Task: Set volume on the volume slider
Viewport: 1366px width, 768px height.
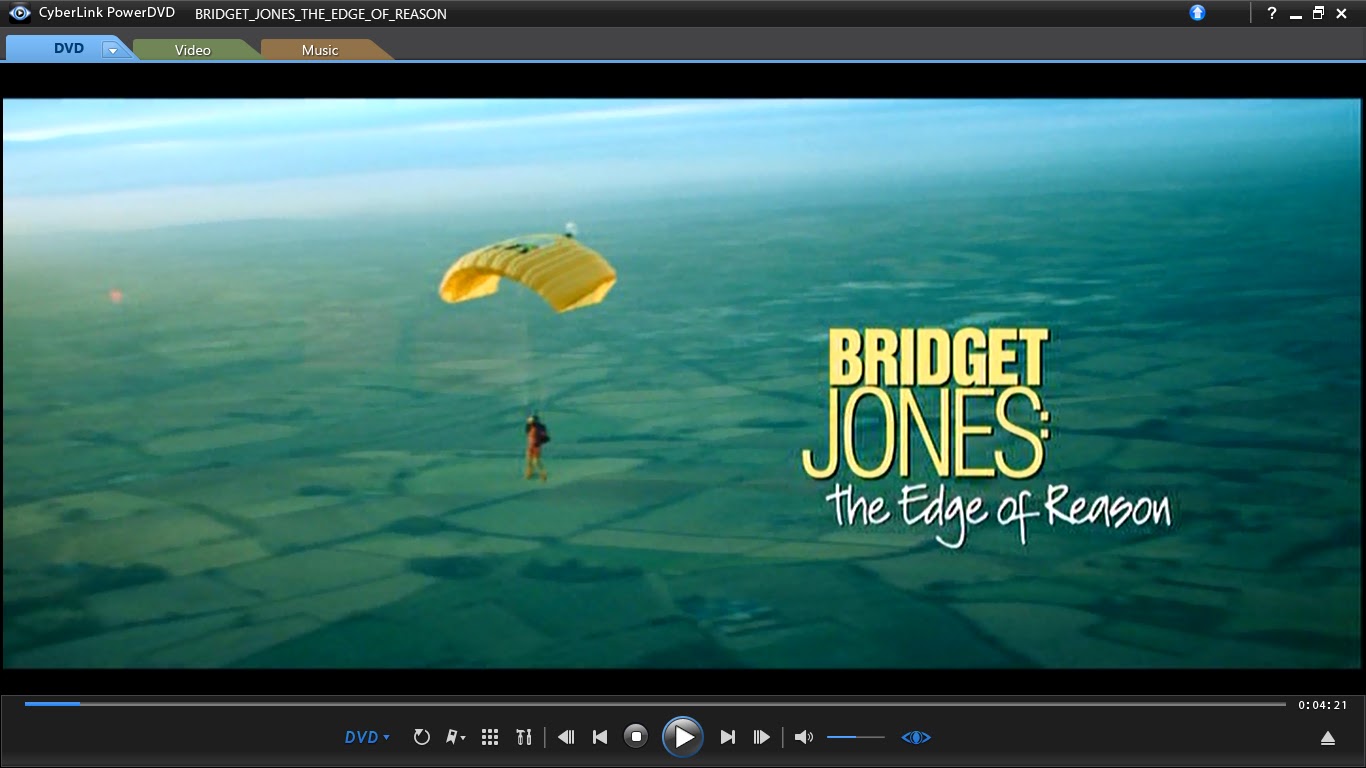Action: click(x=856, y=737)
